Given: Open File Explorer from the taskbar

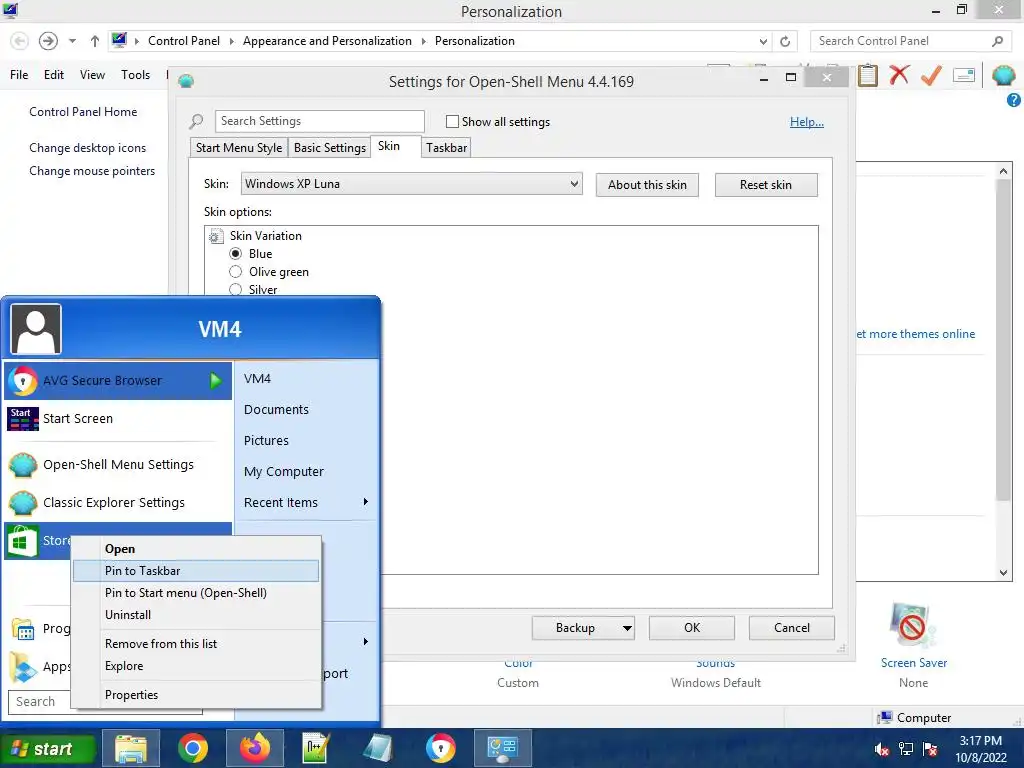Looking at the screenshot, I should (131, 748).
